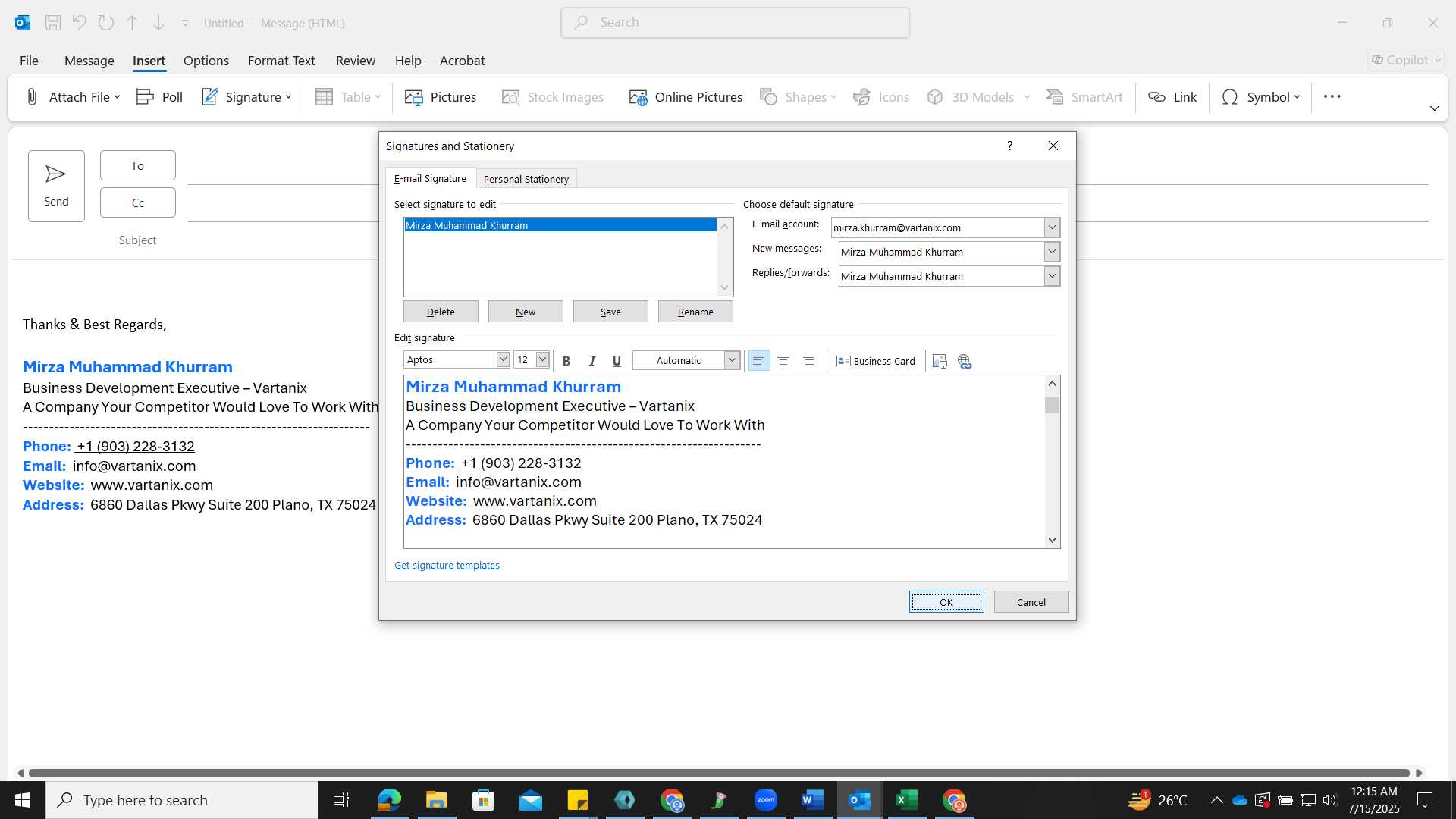Click the Online Pictures ribbon button
The image size is (1456, 819).
(686, 97)
